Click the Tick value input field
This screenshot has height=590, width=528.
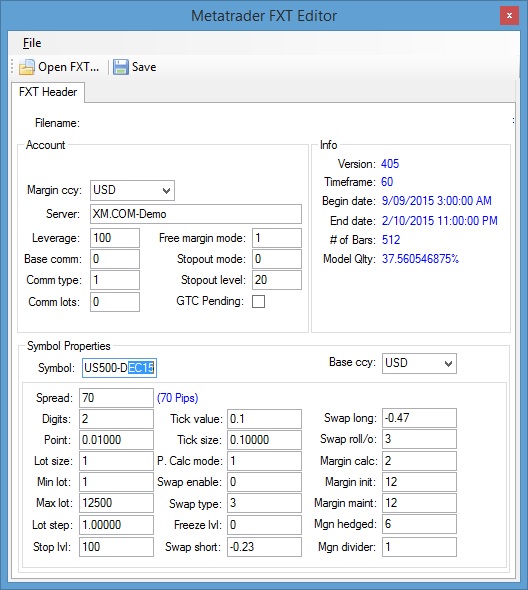point(264,419)
